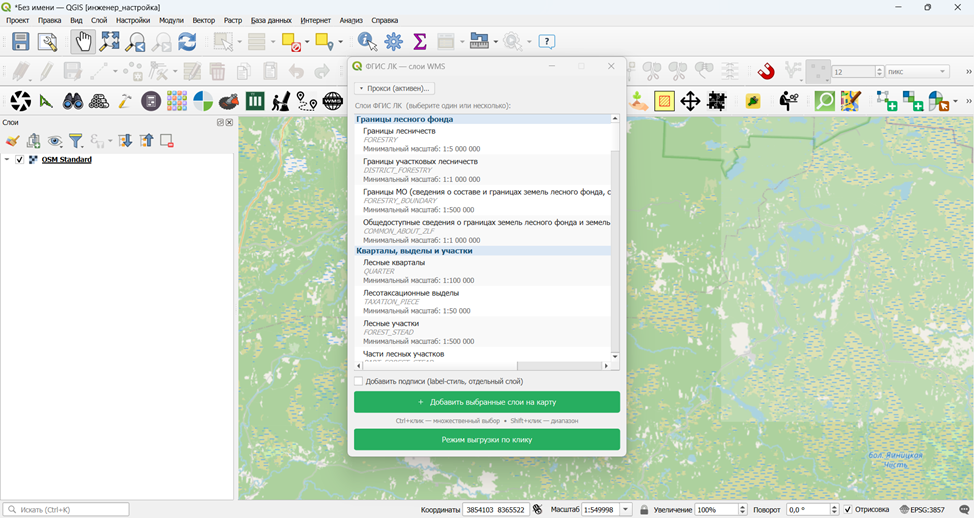Open the 'пикс' units dropdown
The width and height of the screenshot is (974, 518).
click(917, 71)
